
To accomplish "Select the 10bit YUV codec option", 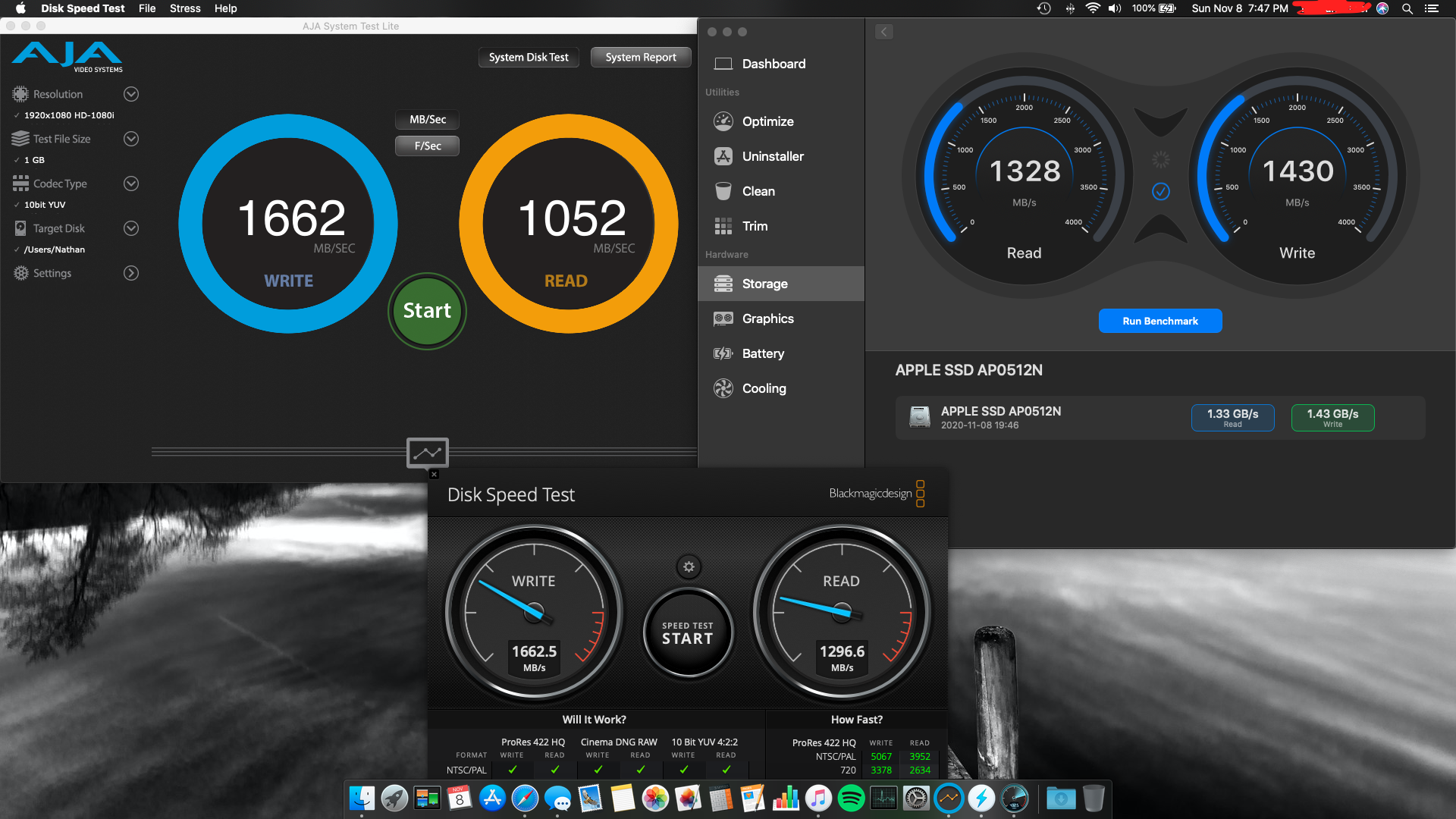I will [45, 205].
